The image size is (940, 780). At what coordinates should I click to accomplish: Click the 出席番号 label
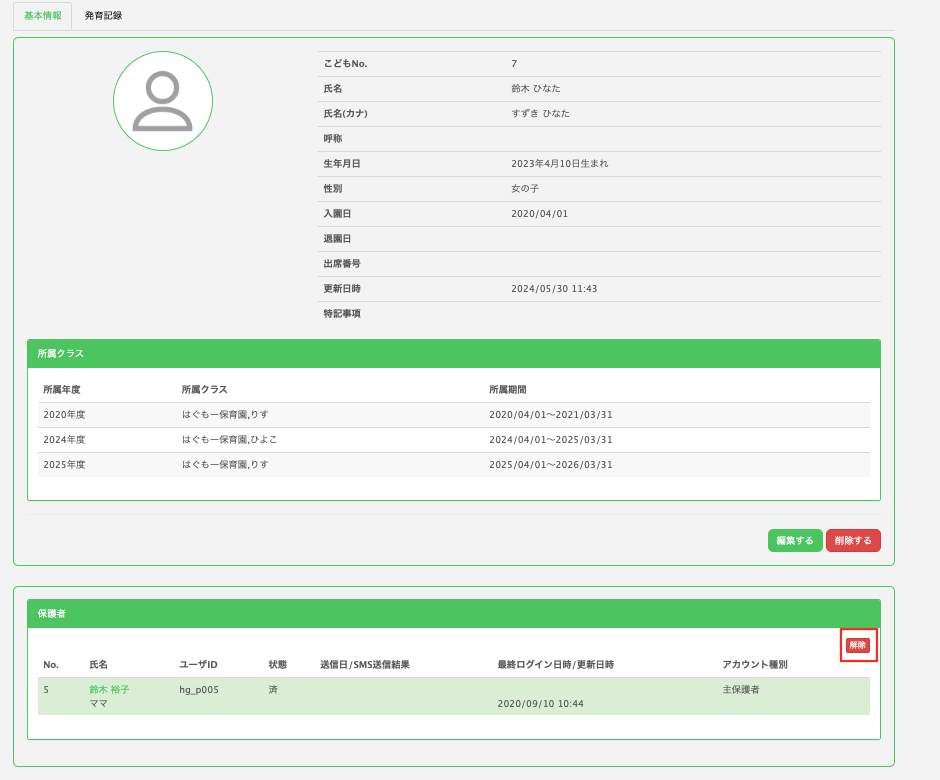point(342,264)
